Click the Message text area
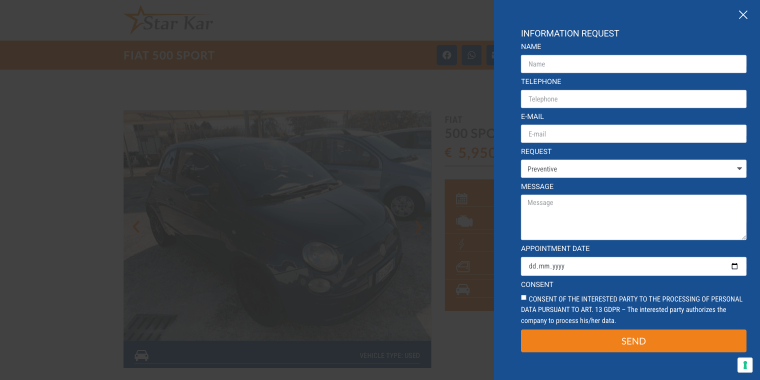This screenshot has width=760, height=380. click(x=633, y=217)
